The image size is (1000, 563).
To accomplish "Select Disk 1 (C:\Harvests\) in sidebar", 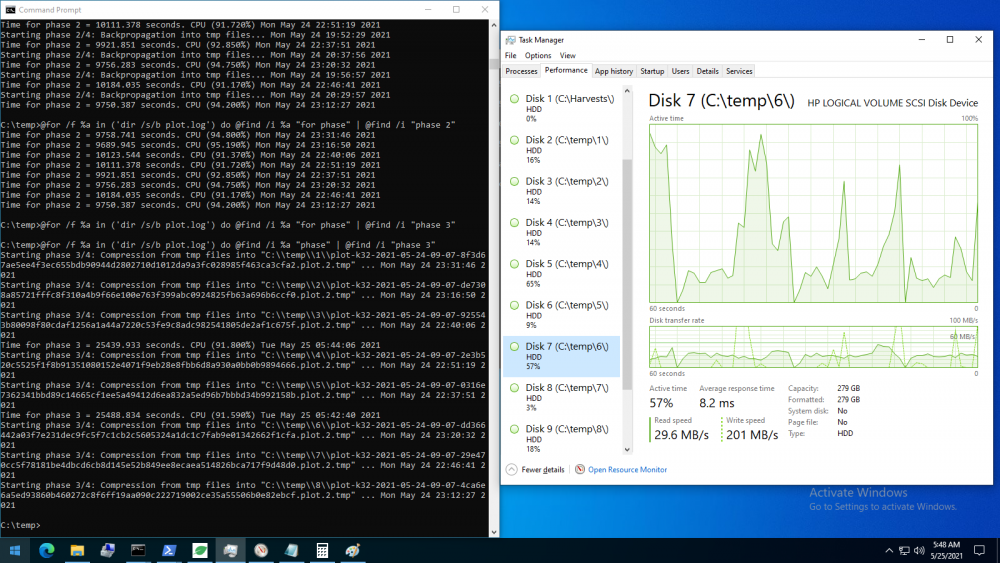I will [562, 108].
